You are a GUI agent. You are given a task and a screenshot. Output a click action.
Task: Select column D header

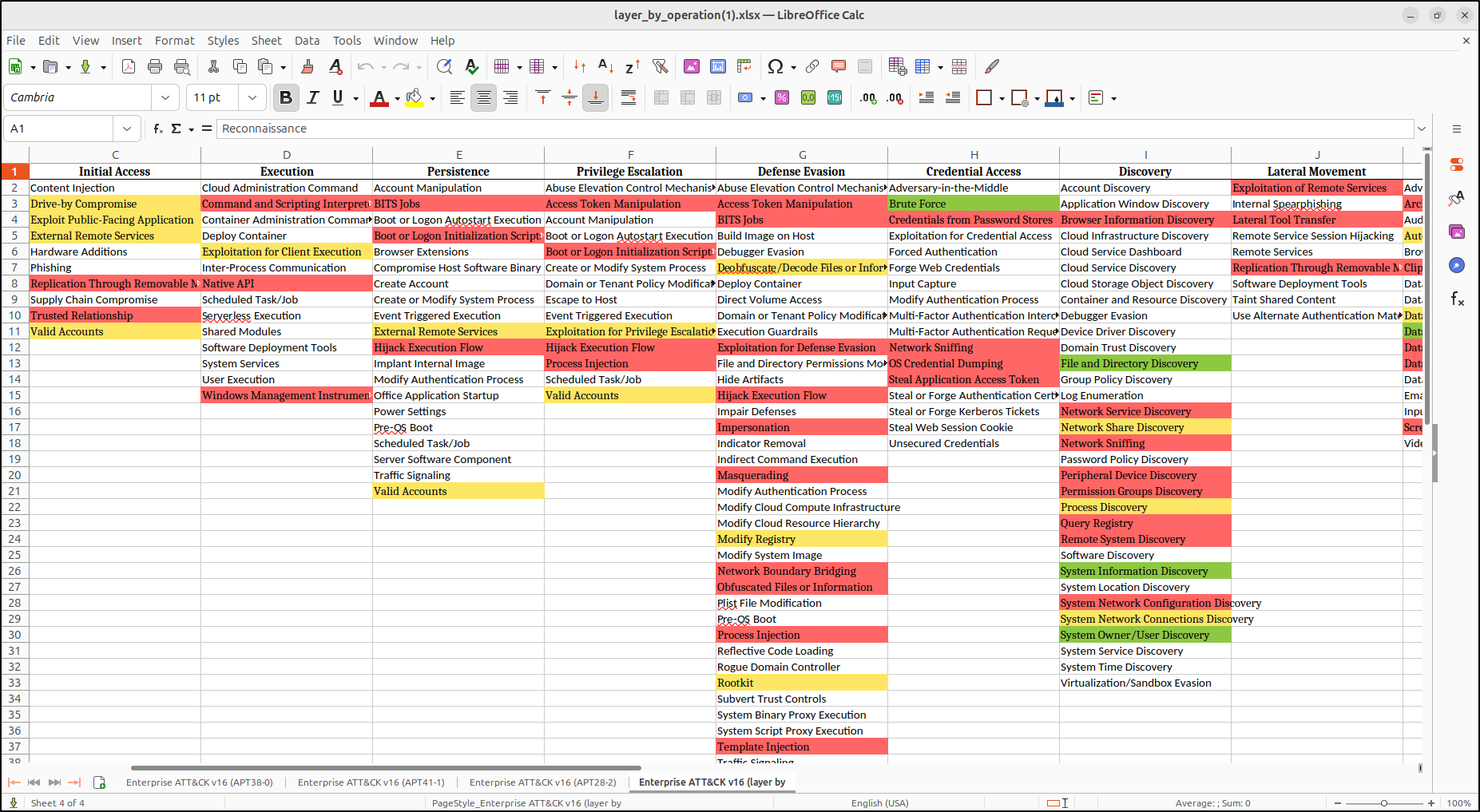click(x=287, y=155)
